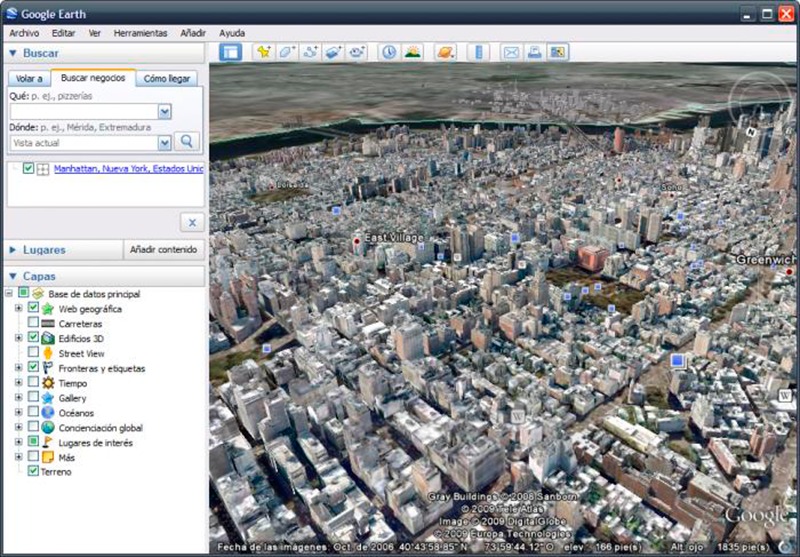Toggle Base de datos principal checkbox
Viewport: 800px width, 557px height.
pos(23,292)
